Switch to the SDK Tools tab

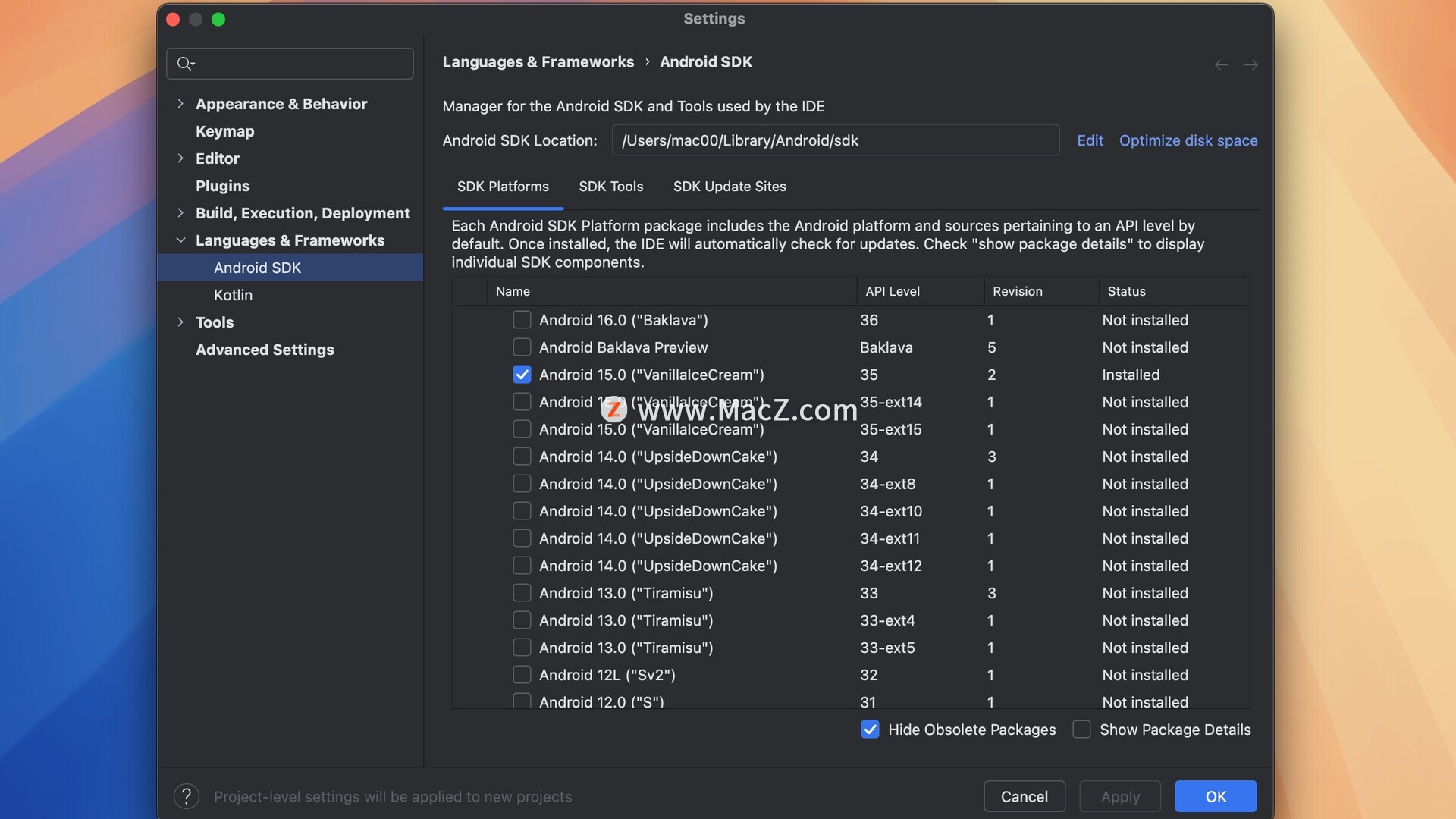(x=610, y=187)
